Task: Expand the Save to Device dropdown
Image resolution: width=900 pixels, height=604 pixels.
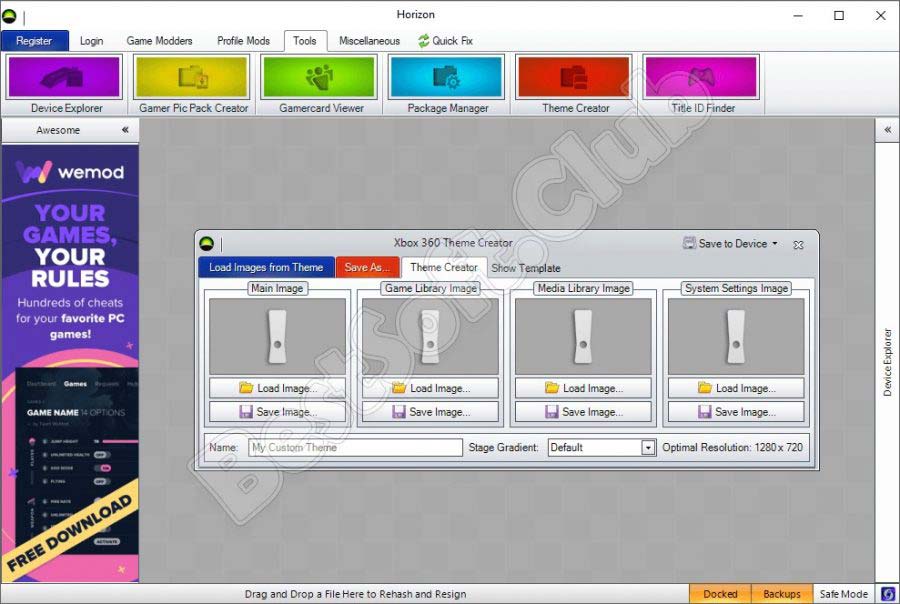Action: click(774, 244)
